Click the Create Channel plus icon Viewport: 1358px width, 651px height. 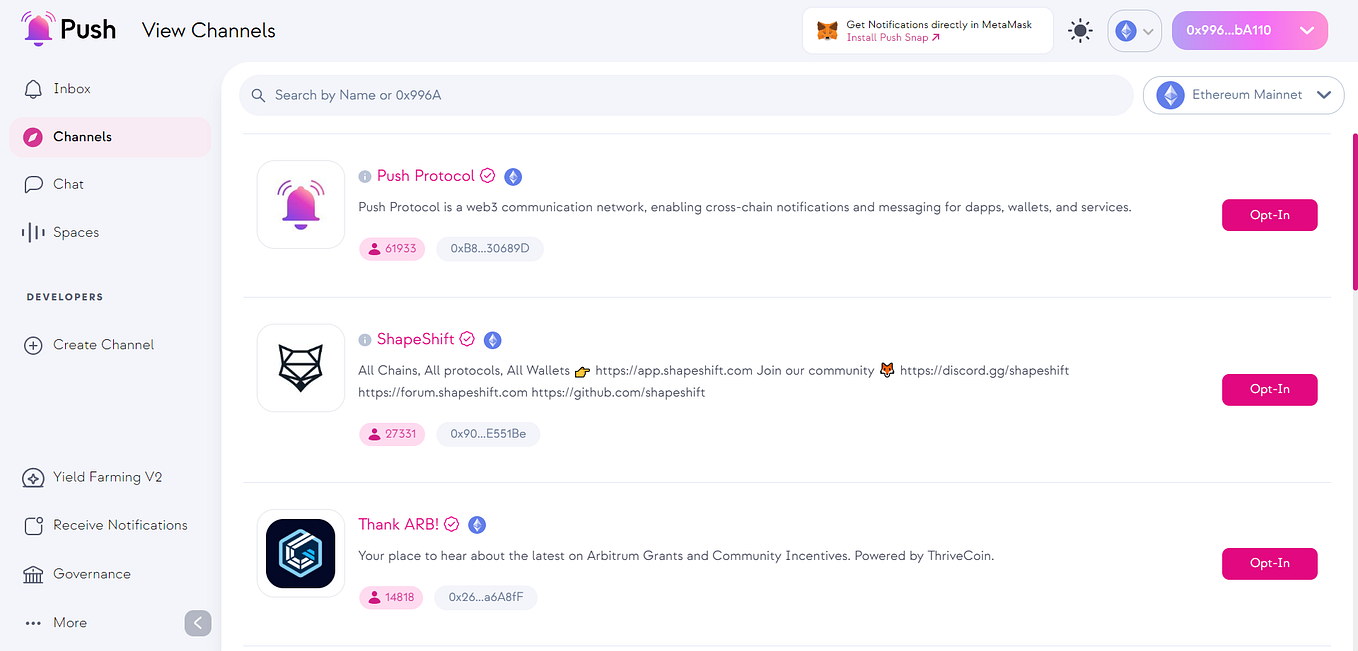tap(32, 344)
